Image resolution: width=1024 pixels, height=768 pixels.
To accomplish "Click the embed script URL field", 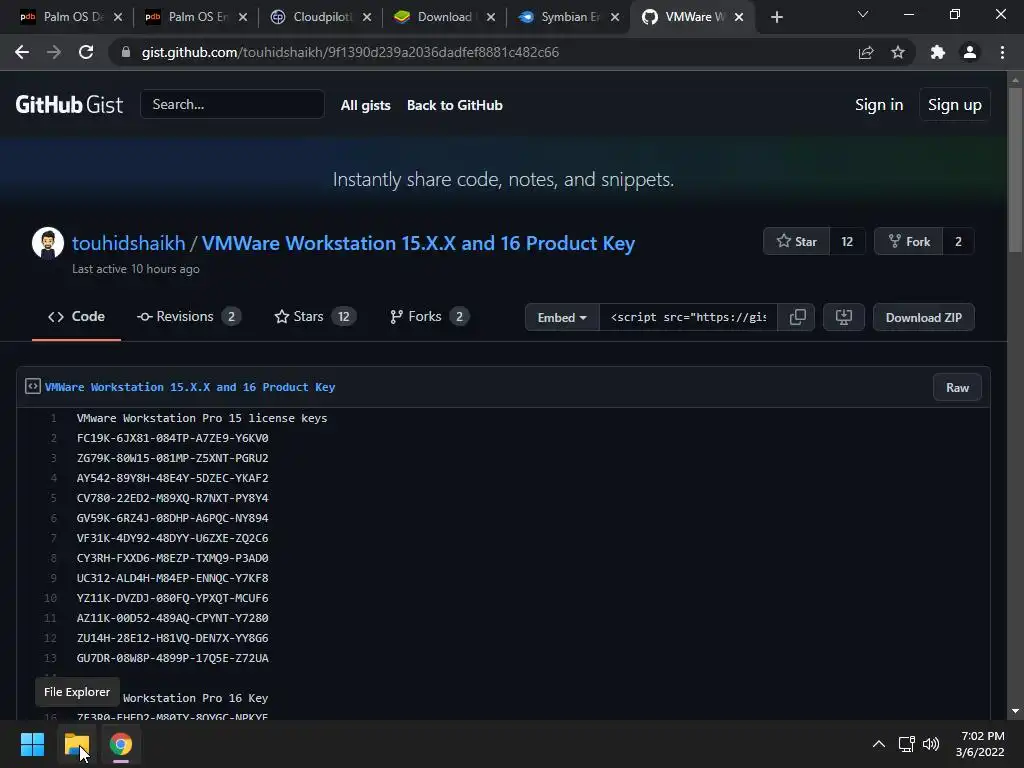I will coord(688,317).
